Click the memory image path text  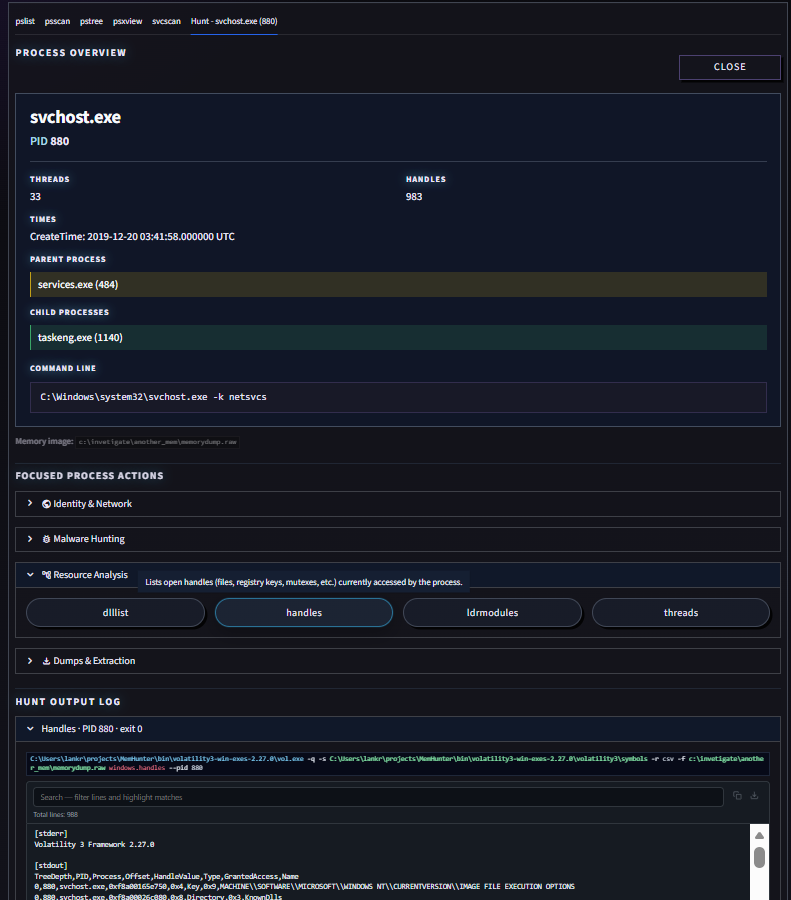click(x=157, y=442)
